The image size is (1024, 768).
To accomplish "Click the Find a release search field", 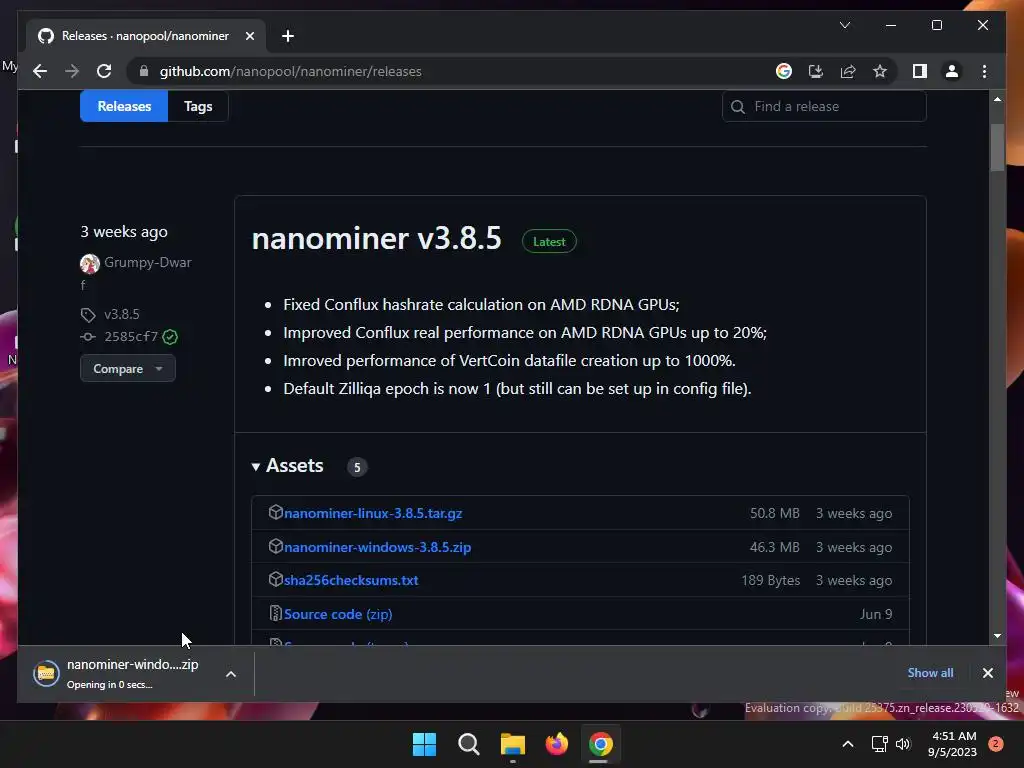I will pos(824,106).
